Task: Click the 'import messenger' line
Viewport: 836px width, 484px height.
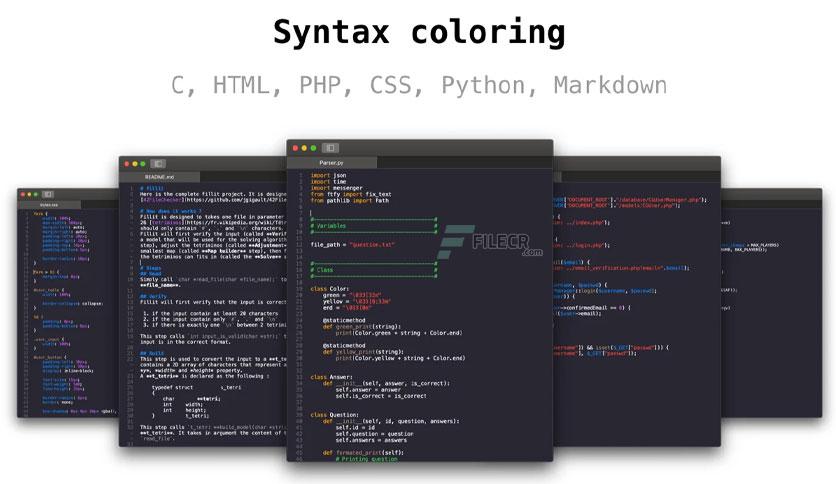Action: click(x=336, y=188)
